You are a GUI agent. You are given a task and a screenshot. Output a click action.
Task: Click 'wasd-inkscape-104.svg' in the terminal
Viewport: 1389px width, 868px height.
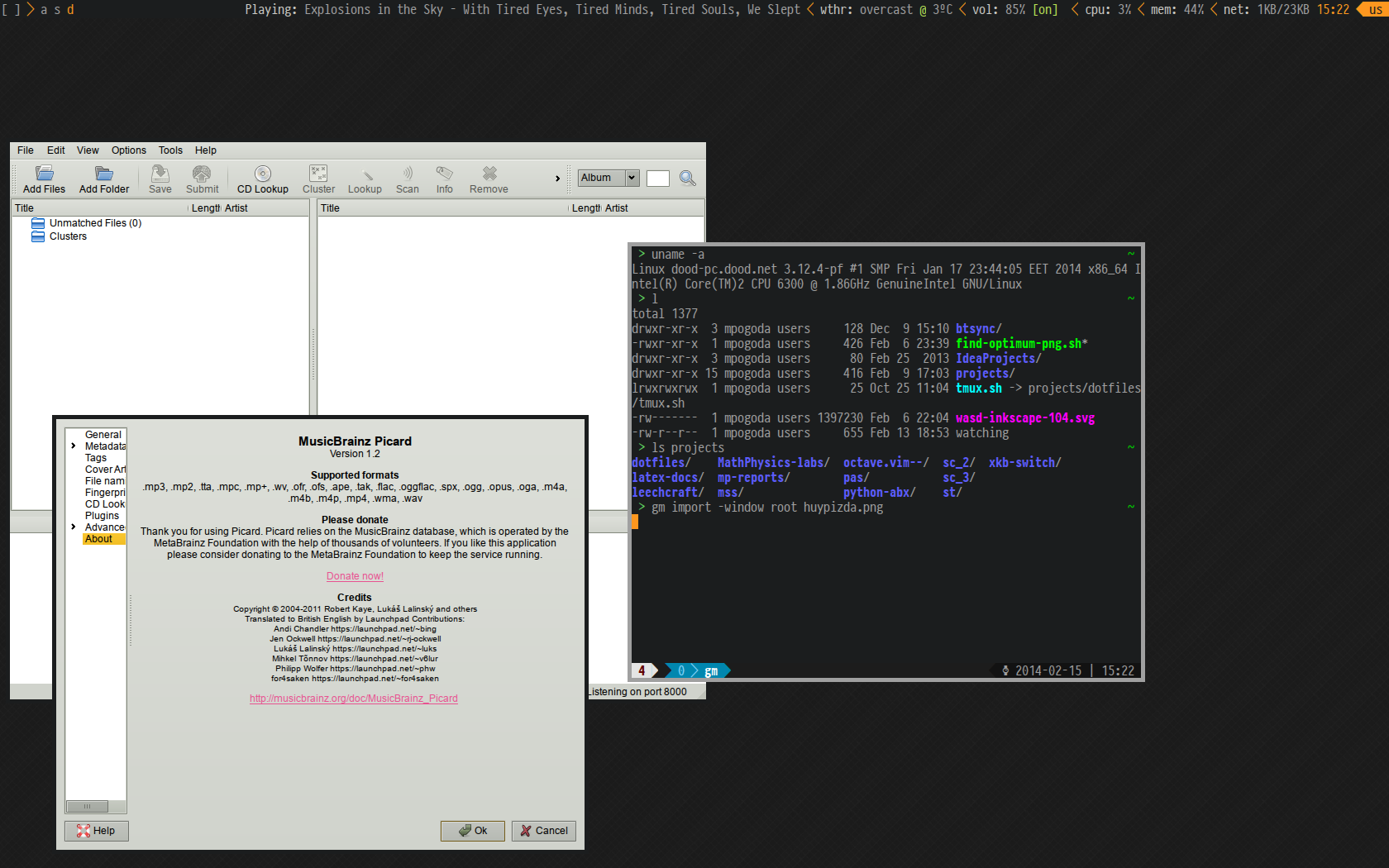click(1025, 418)
